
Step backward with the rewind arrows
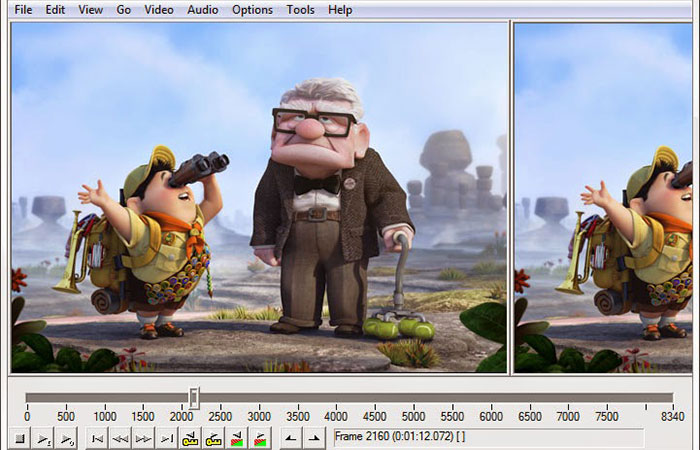(120, 438)
